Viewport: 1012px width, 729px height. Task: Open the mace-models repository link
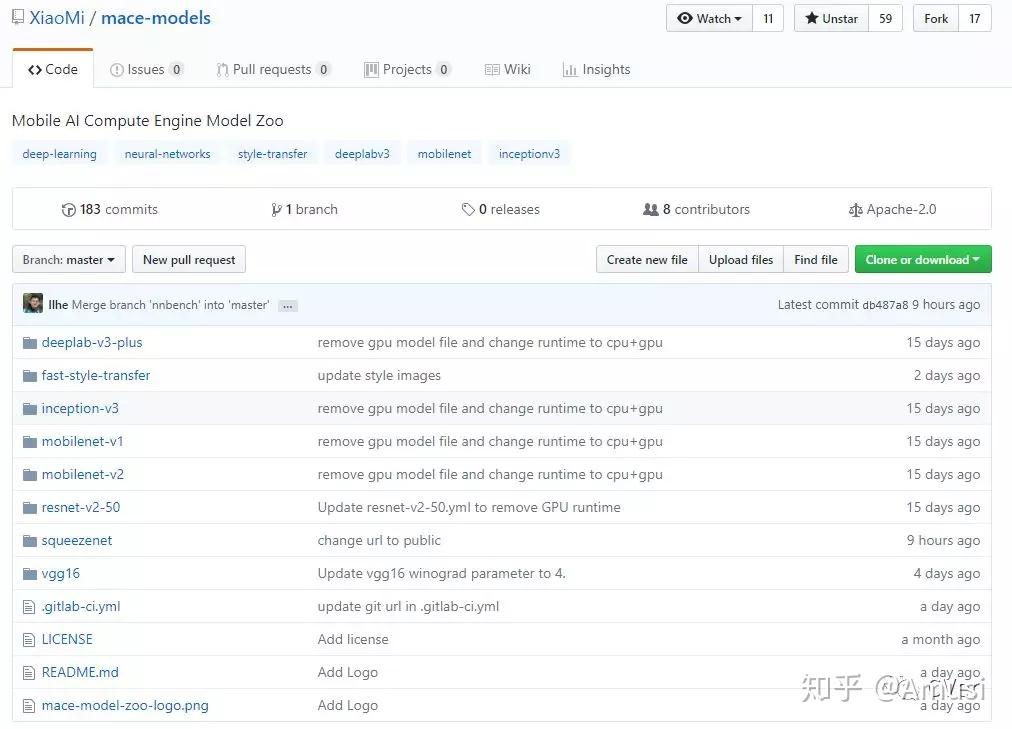(x=155, y=17)
